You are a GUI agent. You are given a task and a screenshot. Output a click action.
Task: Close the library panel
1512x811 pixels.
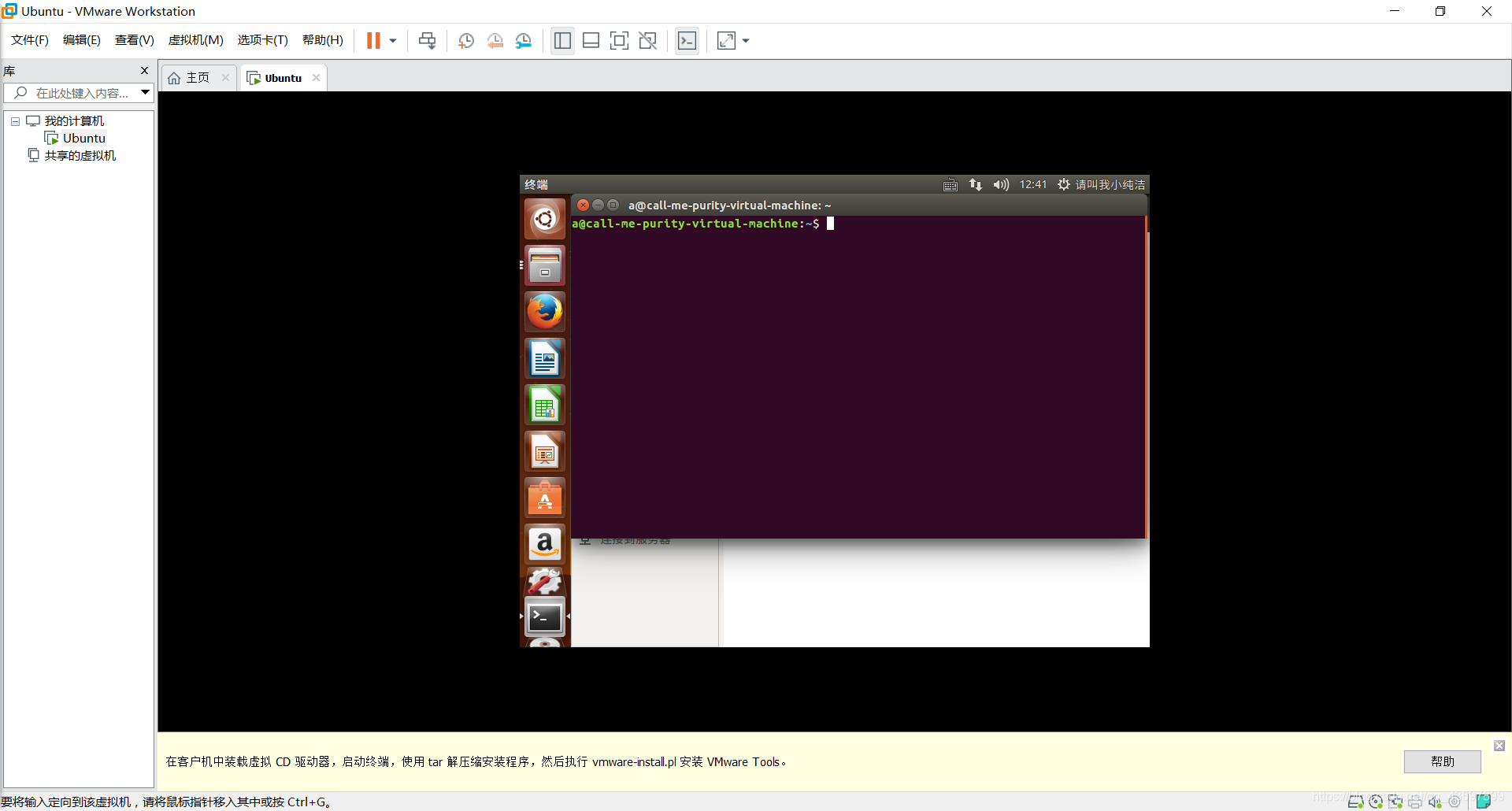144,71
